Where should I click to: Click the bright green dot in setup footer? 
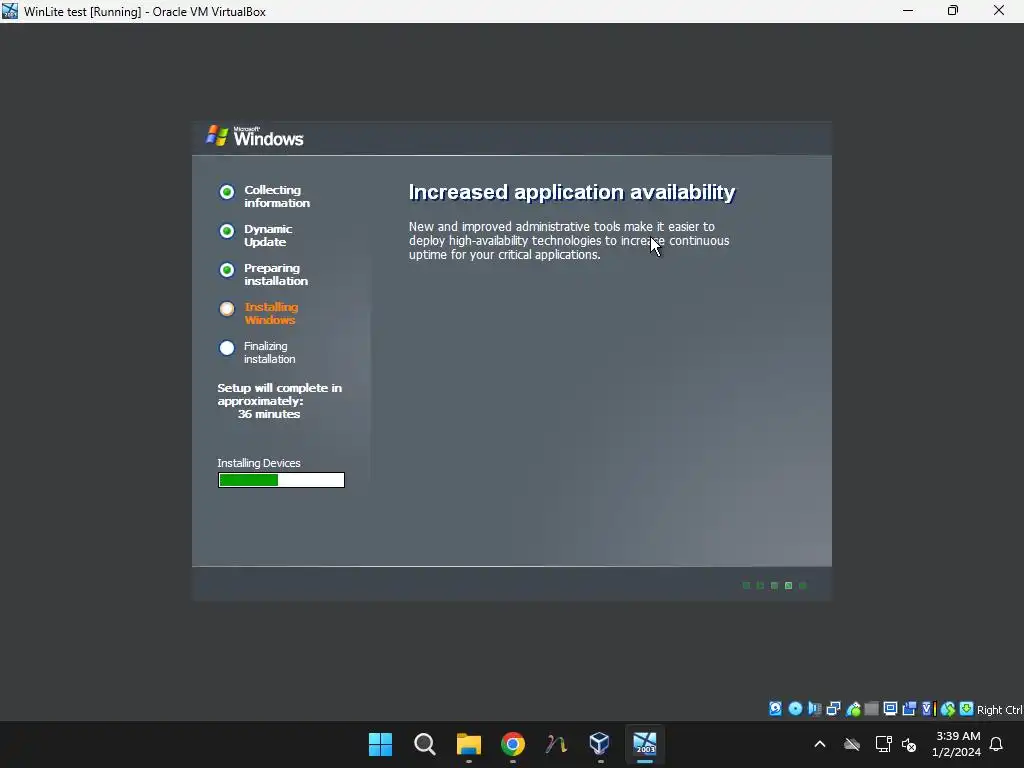click(788, 586)
